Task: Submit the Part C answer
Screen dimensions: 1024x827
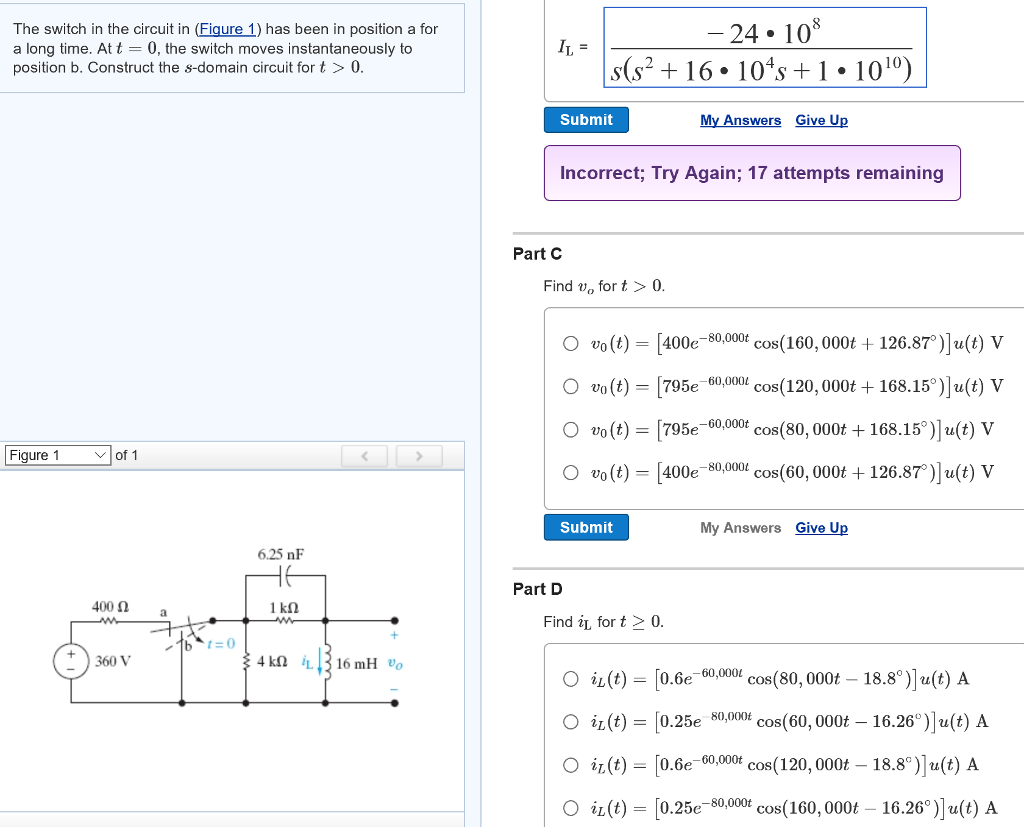Action: (x=586, y=527)
